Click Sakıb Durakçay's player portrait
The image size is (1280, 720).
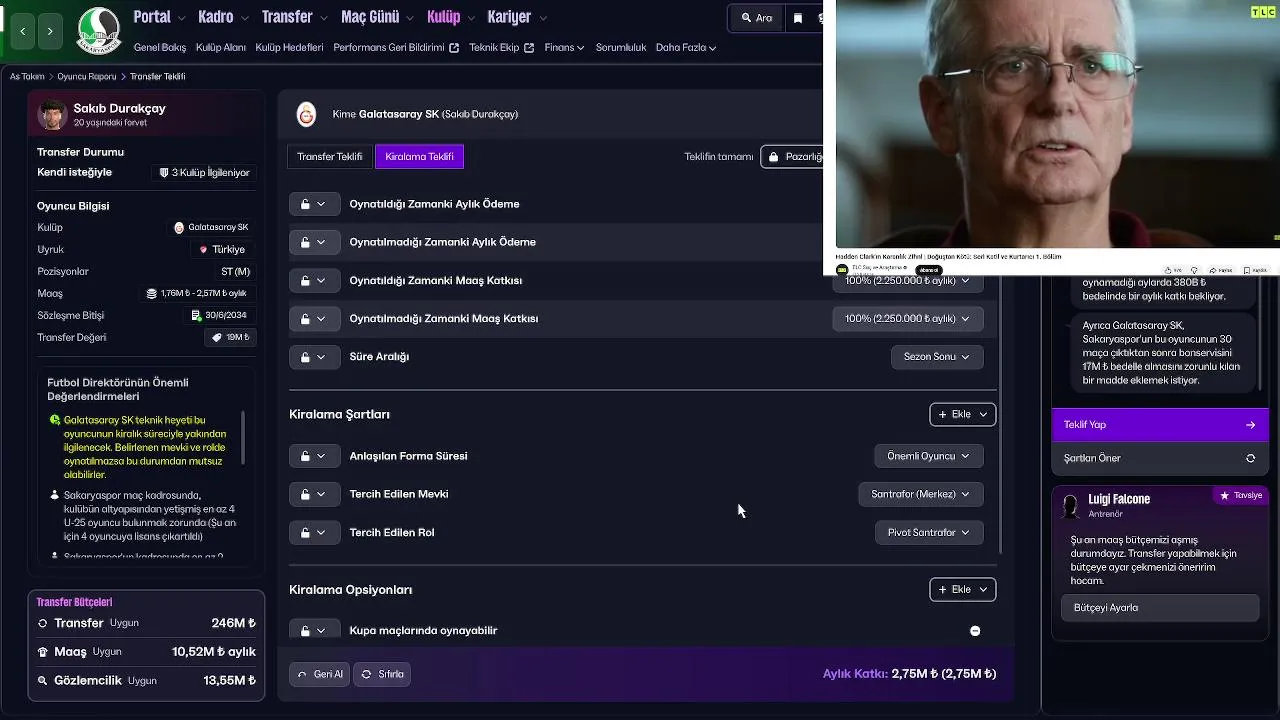pos(52,115)
